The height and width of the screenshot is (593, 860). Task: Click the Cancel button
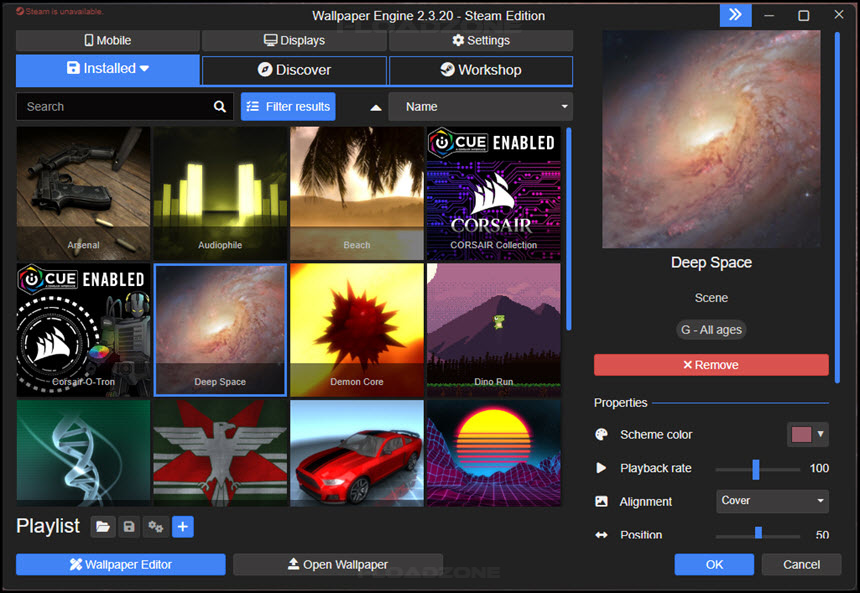tap(801, 564)
